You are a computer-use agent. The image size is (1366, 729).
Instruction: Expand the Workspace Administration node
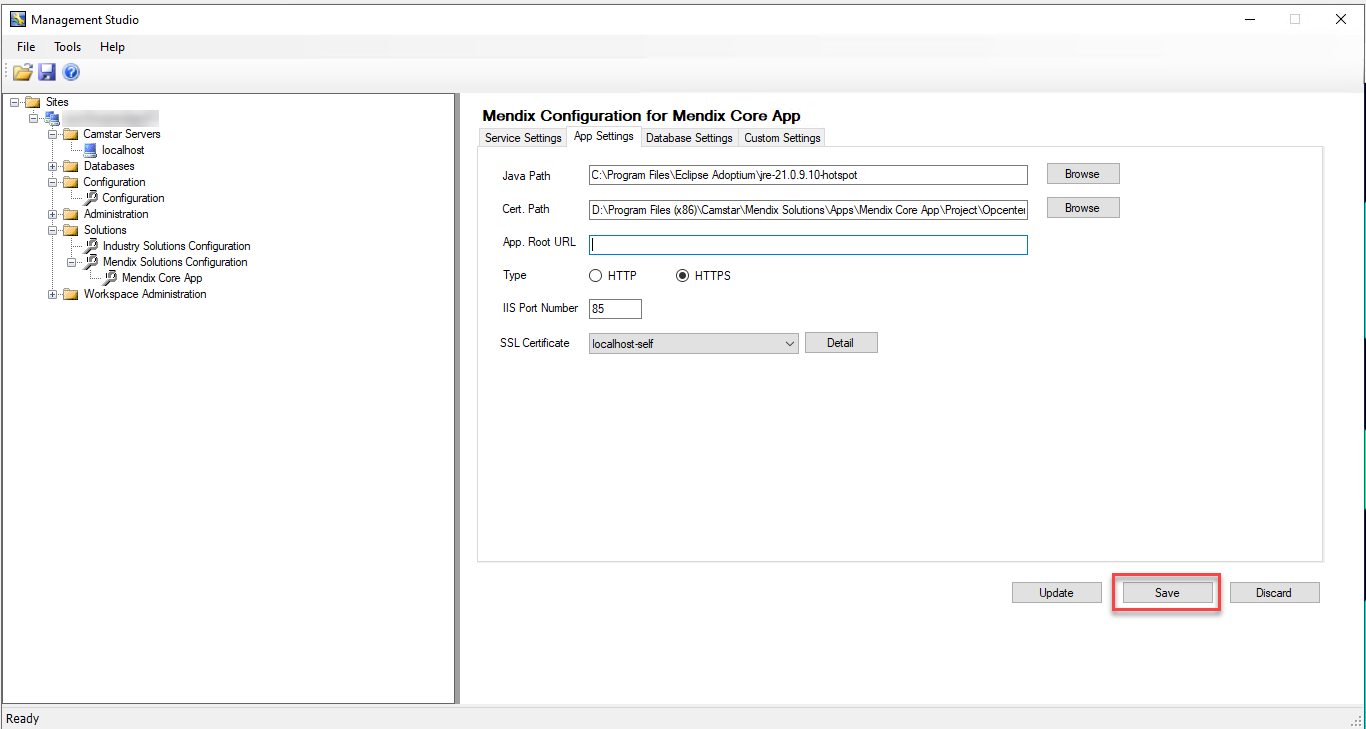(53, 294)
